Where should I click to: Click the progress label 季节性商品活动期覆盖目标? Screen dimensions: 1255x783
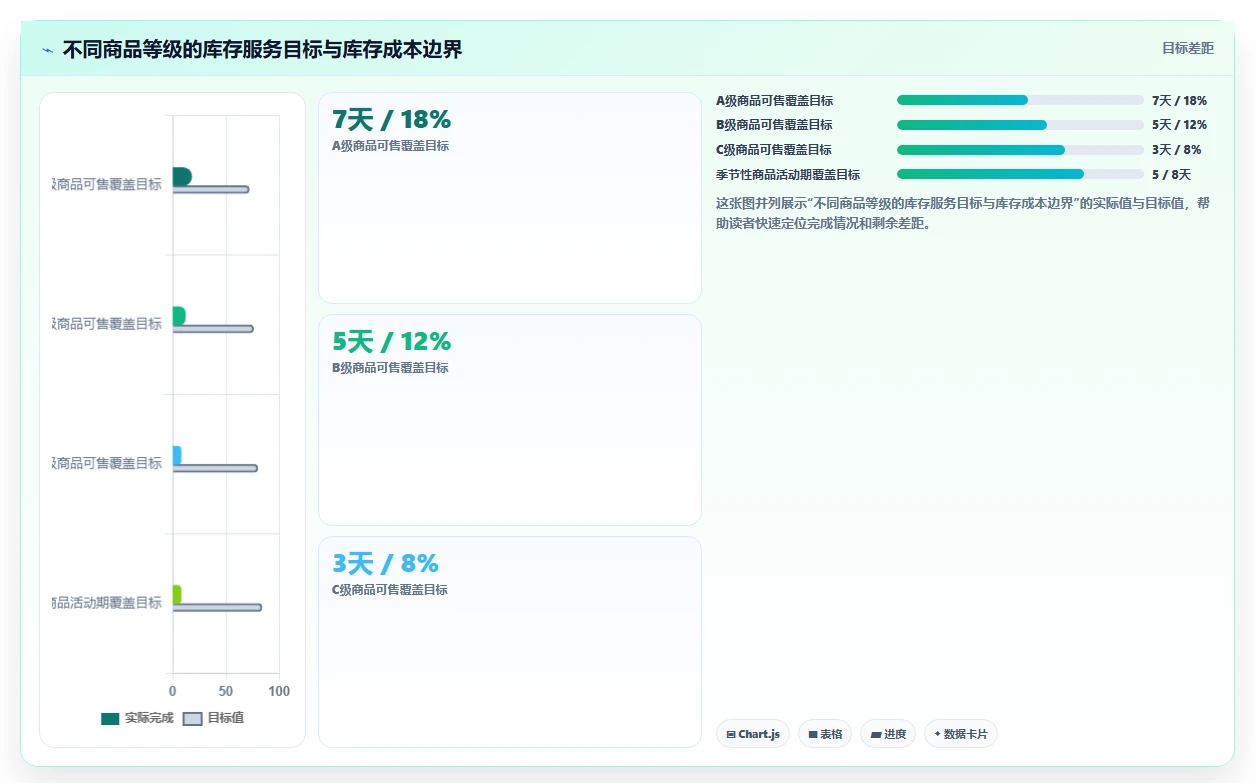pyautogui.click(x=788, y=174)
